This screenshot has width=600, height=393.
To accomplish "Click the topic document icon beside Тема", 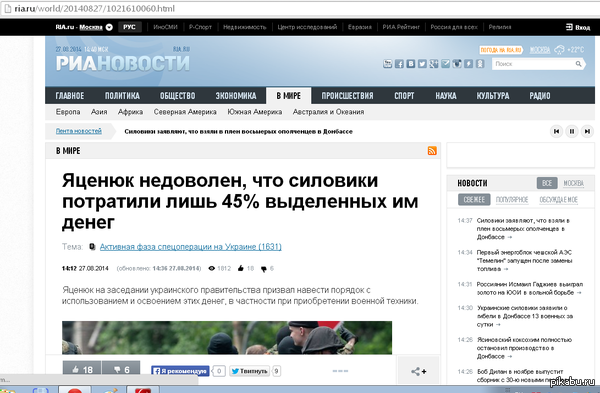I will 92,246.
